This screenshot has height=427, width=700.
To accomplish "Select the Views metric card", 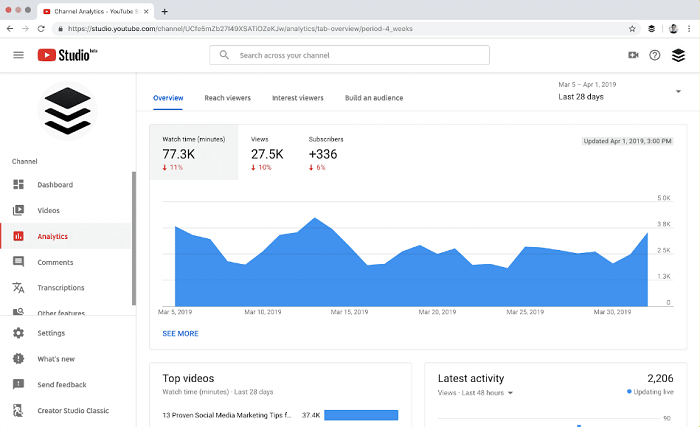I will 267,153.
